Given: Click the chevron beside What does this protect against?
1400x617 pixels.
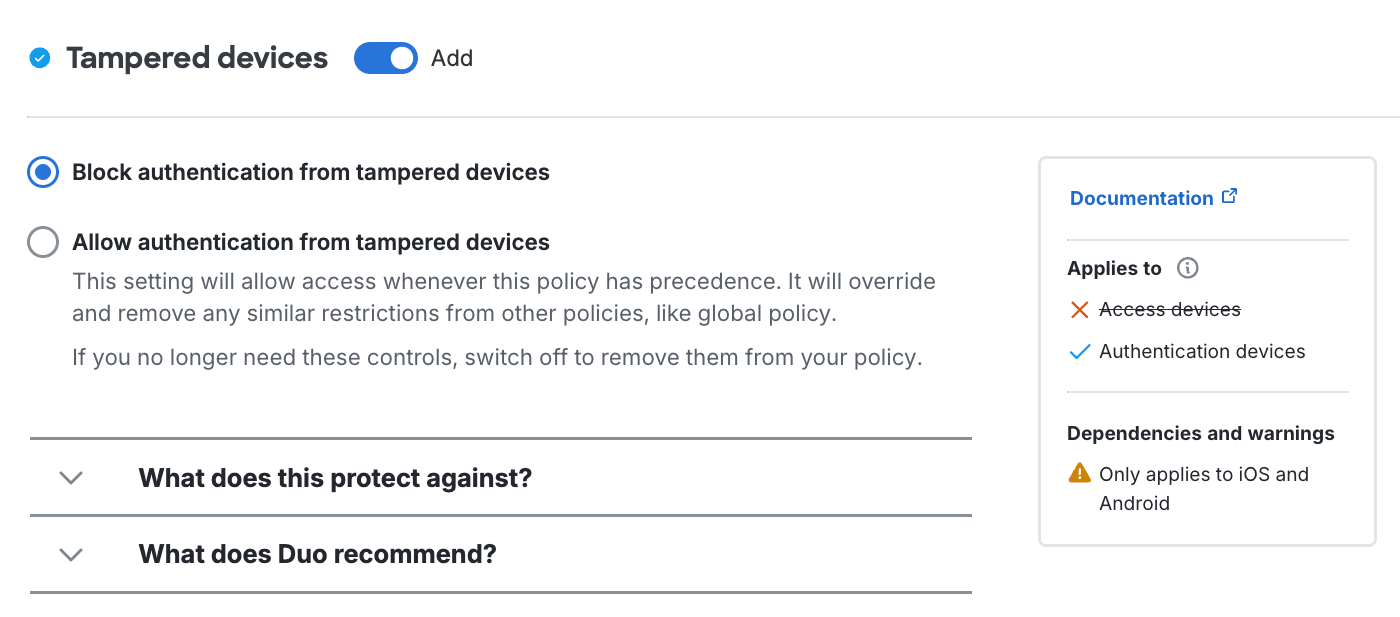Looking at the screenshot, I should pos(70,478).
